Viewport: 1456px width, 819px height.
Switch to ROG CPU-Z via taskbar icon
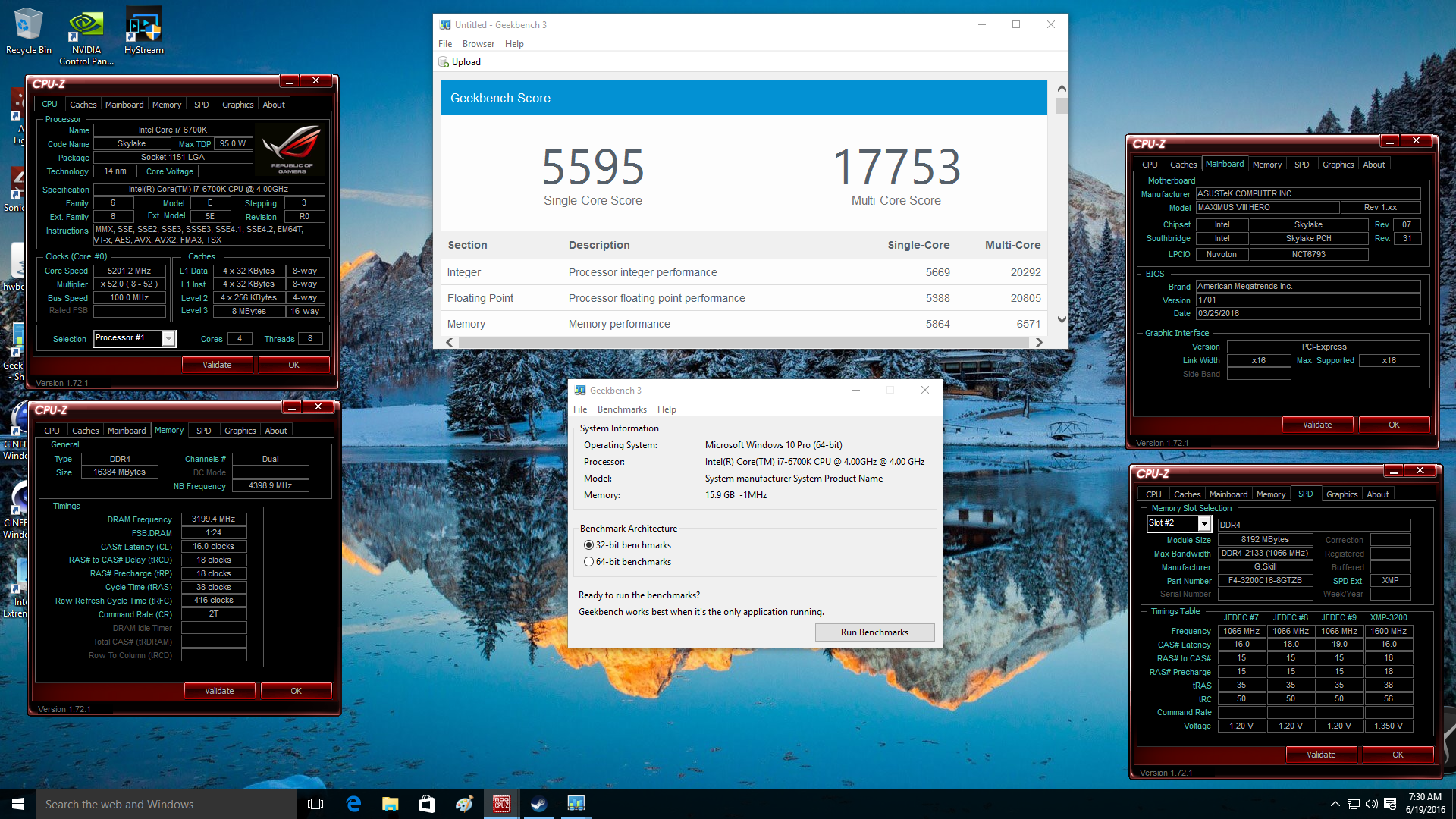pos(501,804)
